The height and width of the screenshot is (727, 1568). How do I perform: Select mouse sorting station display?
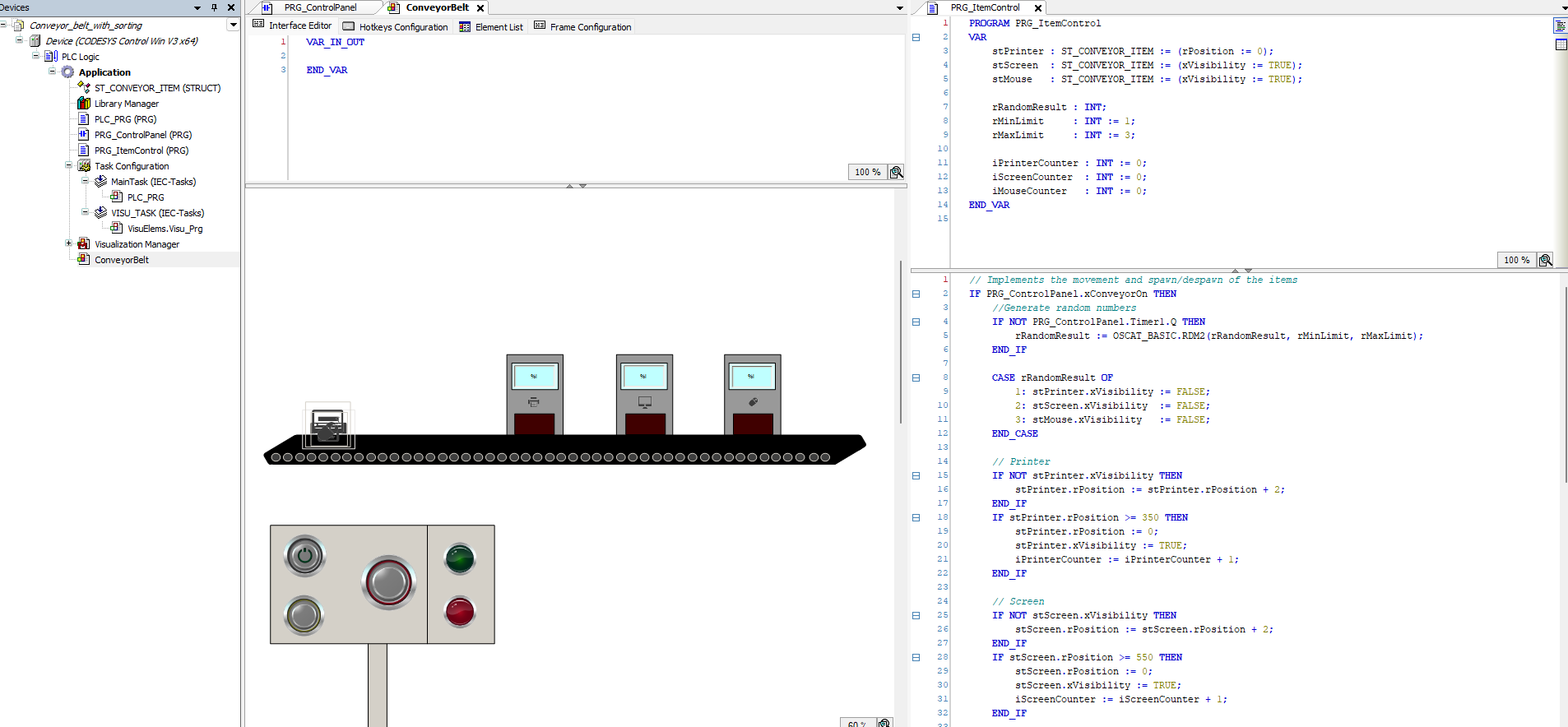click(752, 377)
